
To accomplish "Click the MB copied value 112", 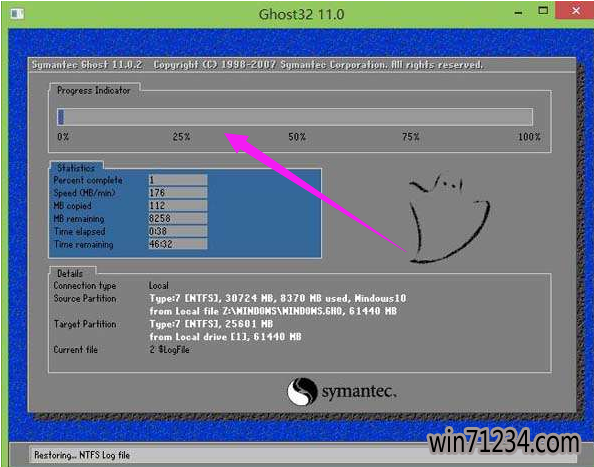I will (x=178, y=206).
